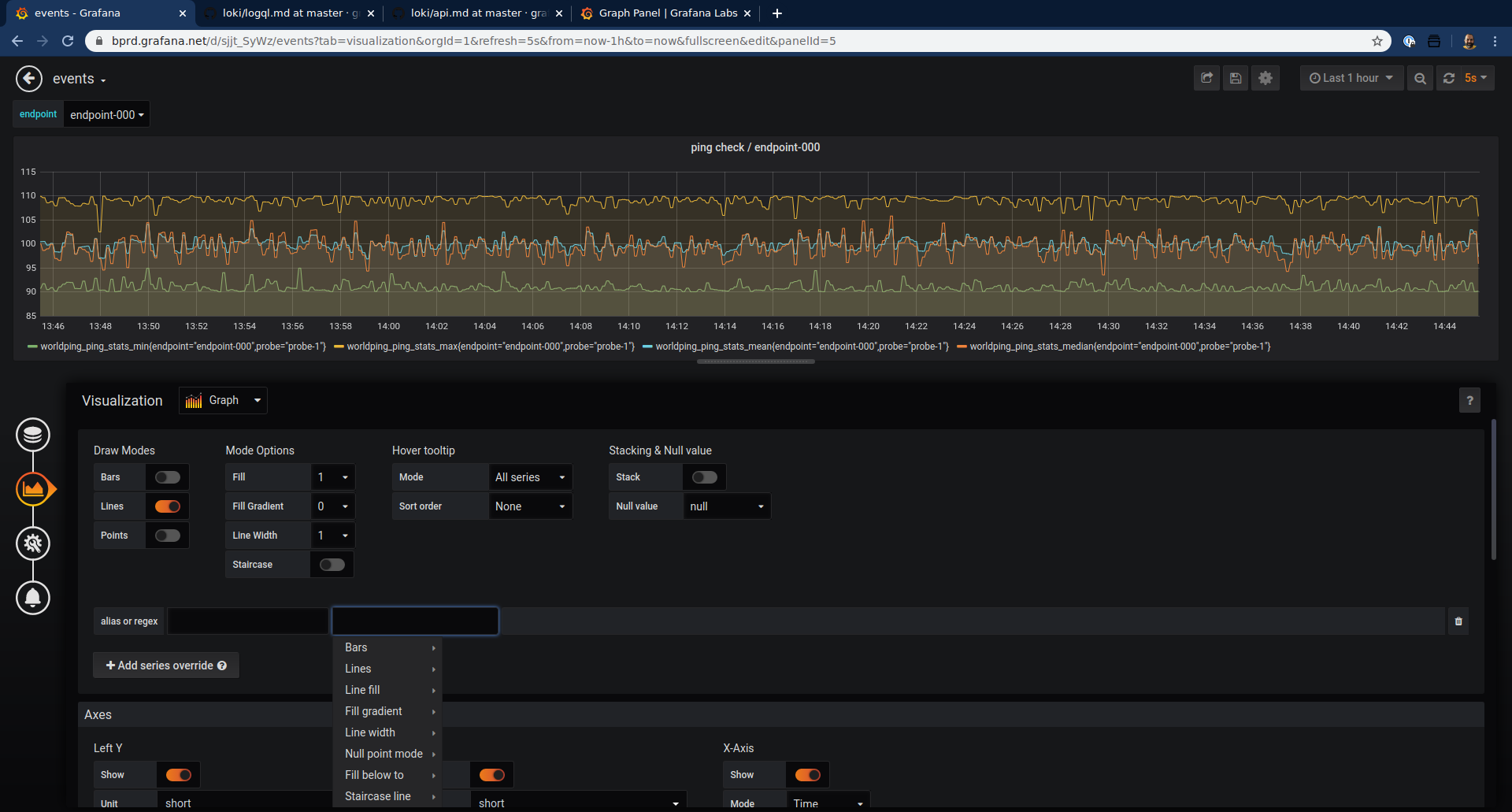Save the dashboard using the save icon
1512x812 pixels.
[x=1236, y=78]
